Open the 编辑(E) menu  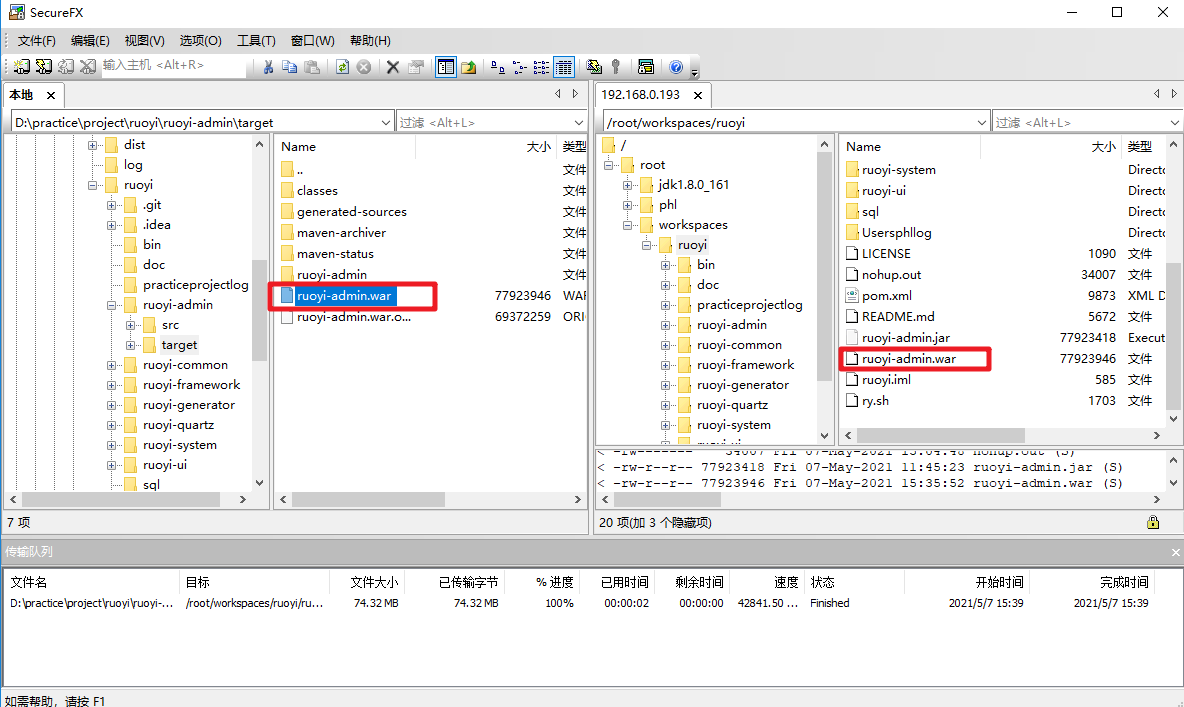90,41
